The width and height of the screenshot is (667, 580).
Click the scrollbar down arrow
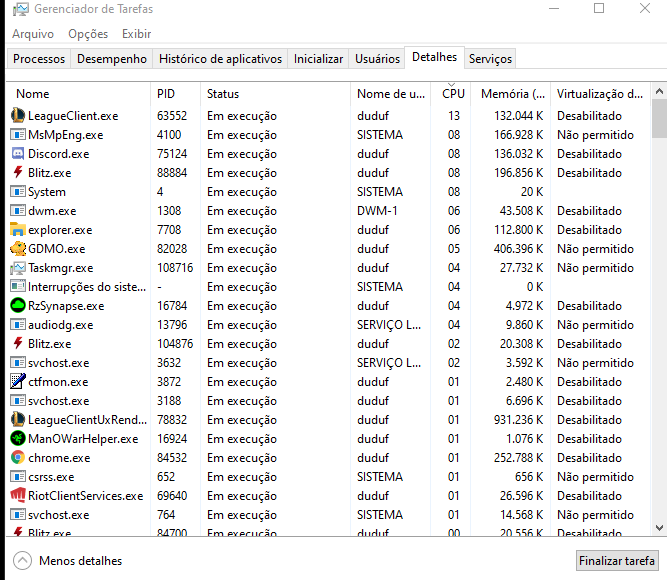click(x=659, y=528)
